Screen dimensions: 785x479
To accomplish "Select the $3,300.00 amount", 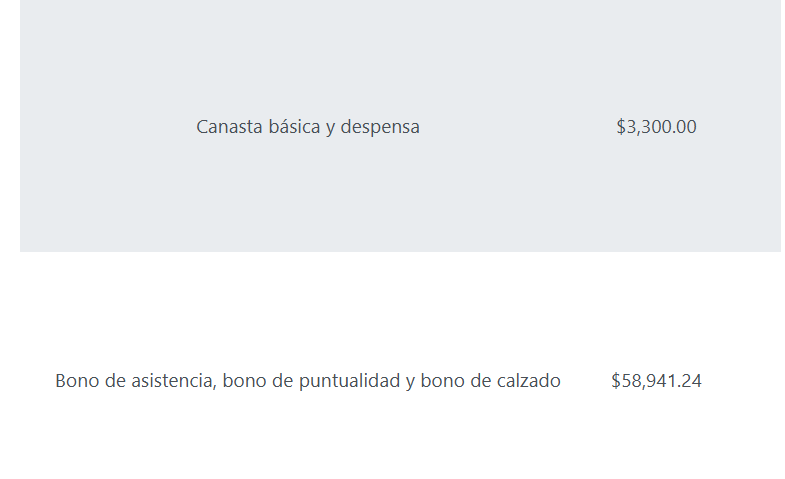I will point(656,127).
